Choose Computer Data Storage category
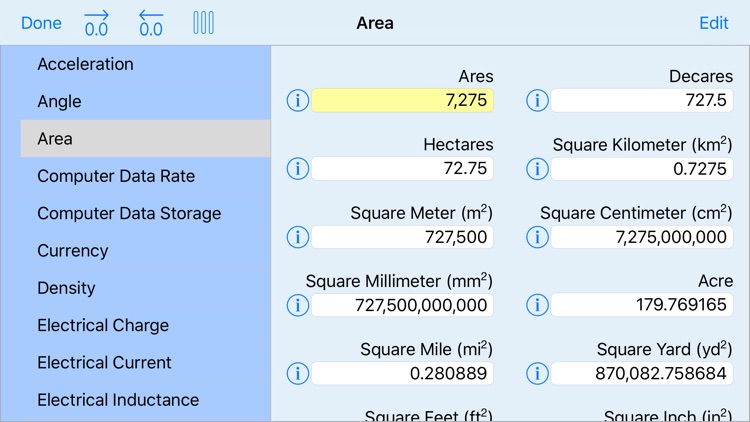 tap(145, 213)
